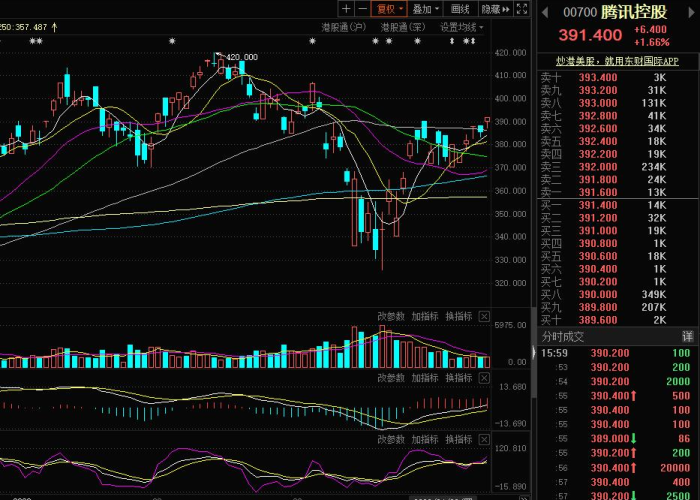This screenshot has width=700, height=500.
Task: Toggle 隐藏 to hide side panel
Action: pos(496,9)
